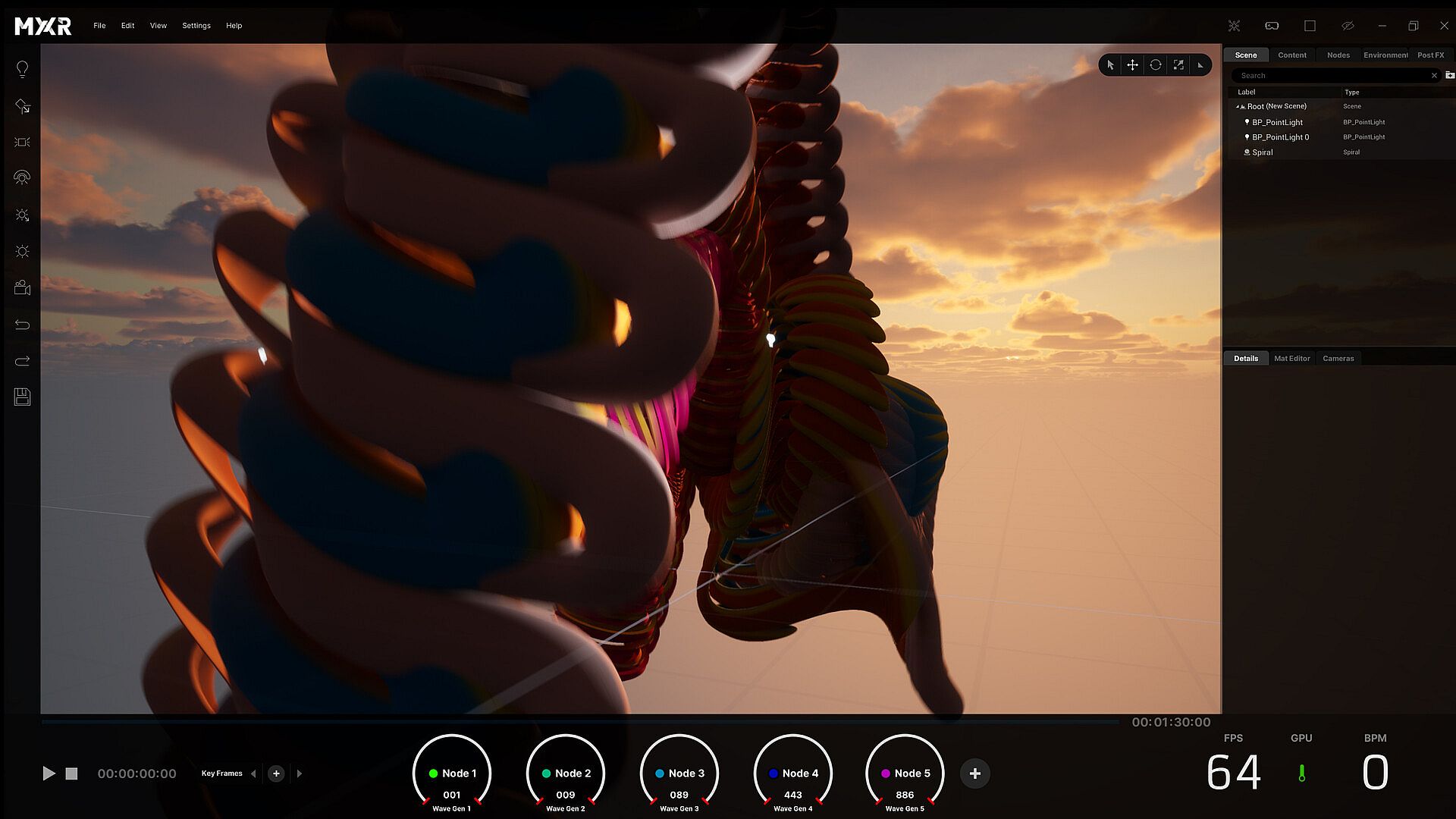Image resolution: width=1456 pixels, height=819 pixels.
Task: Toggle Node 1 wave generator dial
Action: coord(452,773)
